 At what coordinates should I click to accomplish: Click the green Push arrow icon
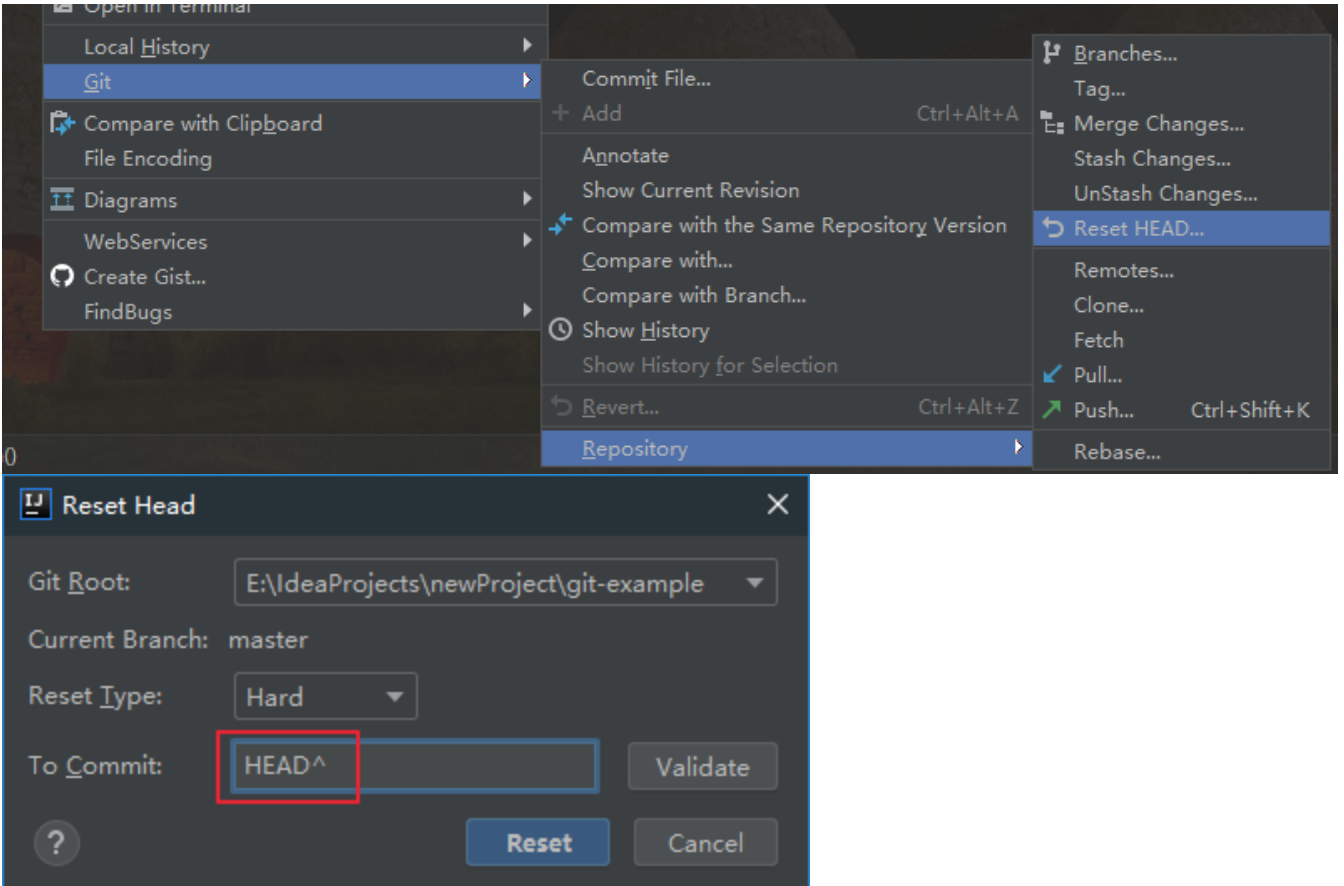point(1052,410)
